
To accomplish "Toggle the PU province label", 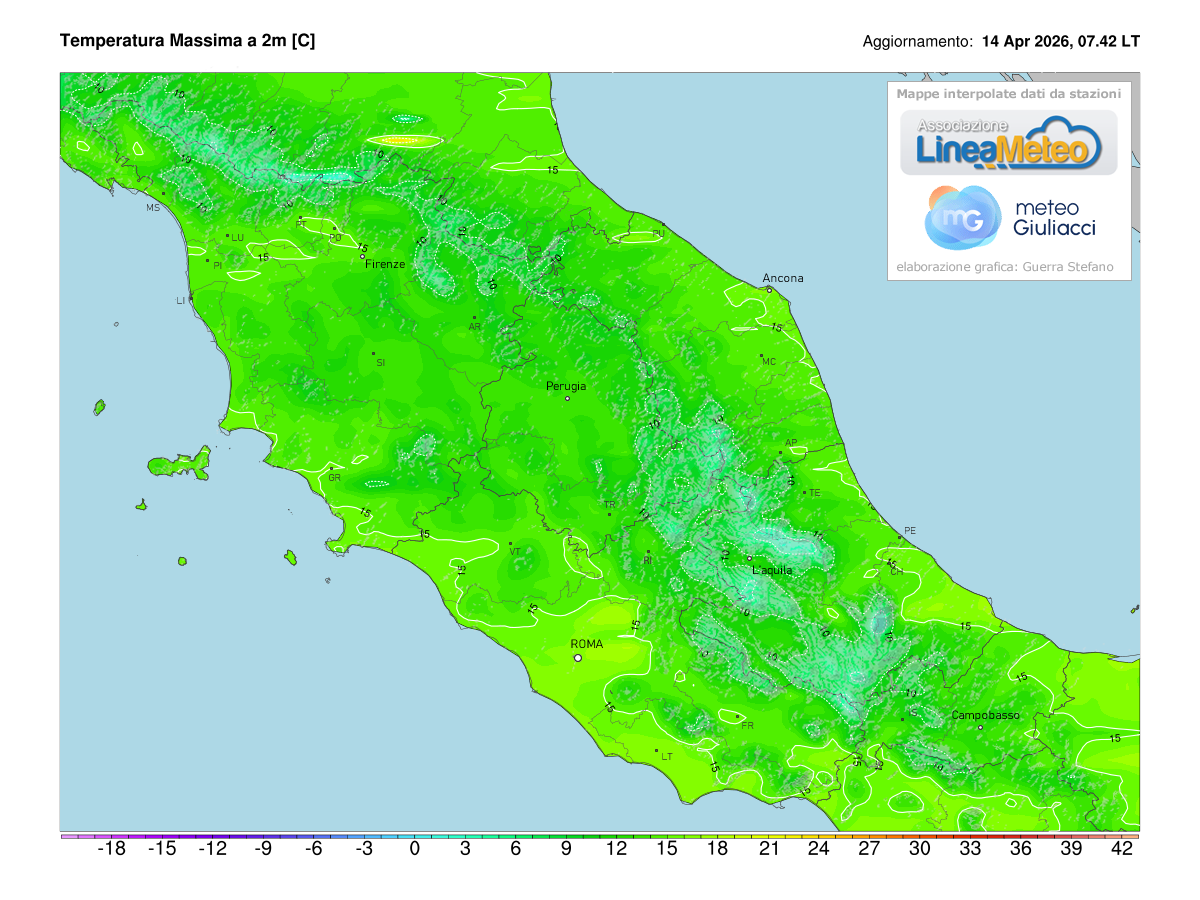I will [x=658, y=232].
